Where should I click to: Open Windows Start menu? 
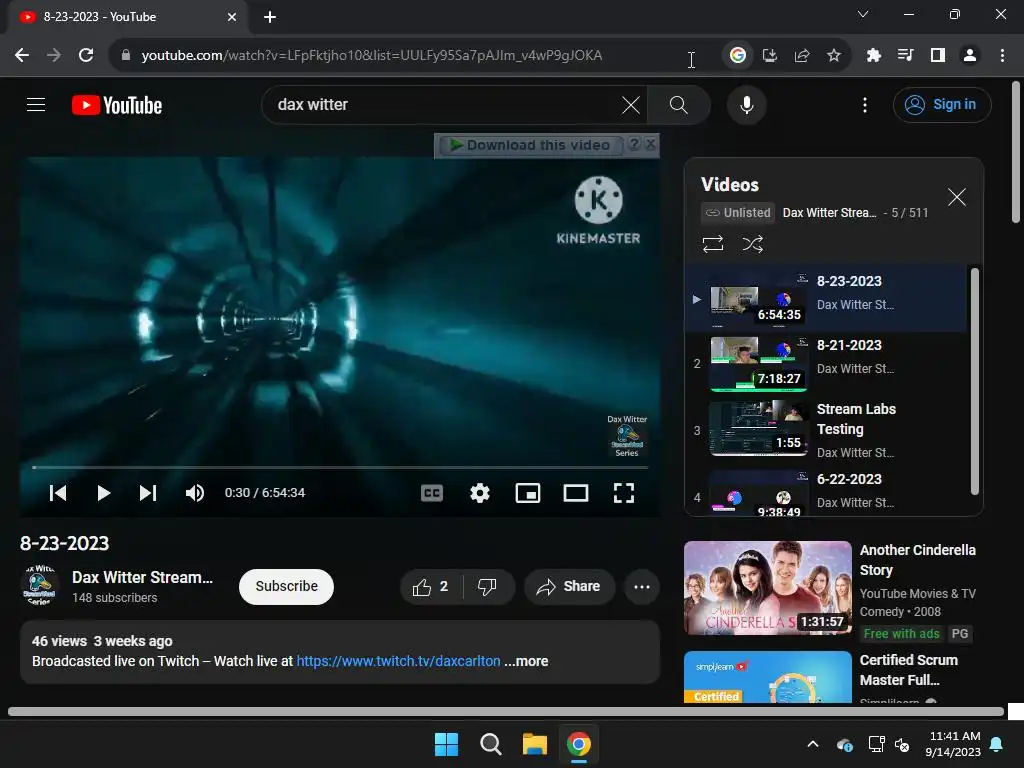[447, 744]
